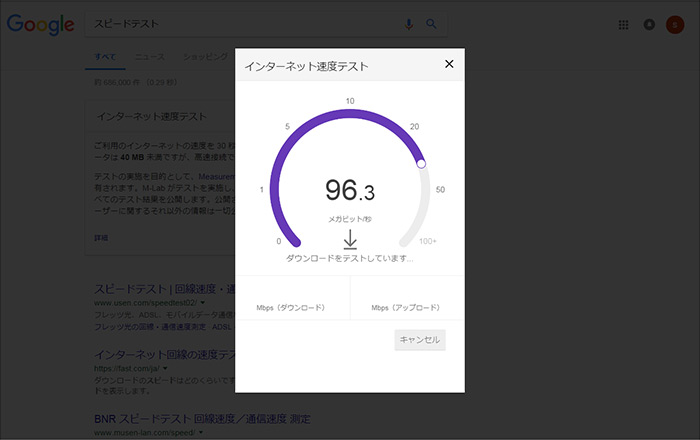The width and height of the screenshot is (700, 440).
Task: Open the notifications bell icon
Action: point(649,25)
